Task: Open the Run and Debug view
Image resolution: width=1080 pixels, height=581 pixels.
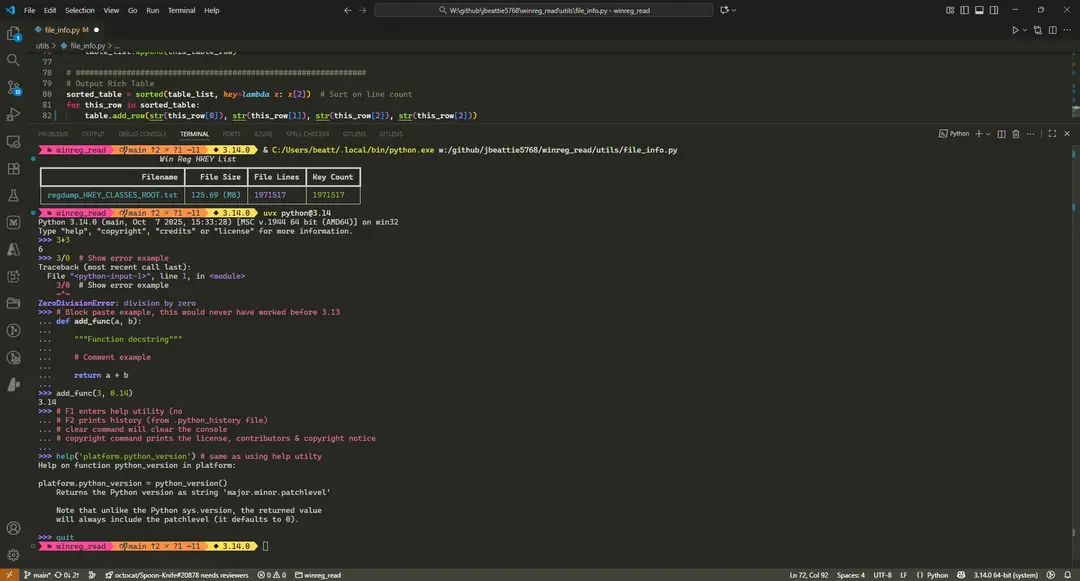Action: pos(13,115)
